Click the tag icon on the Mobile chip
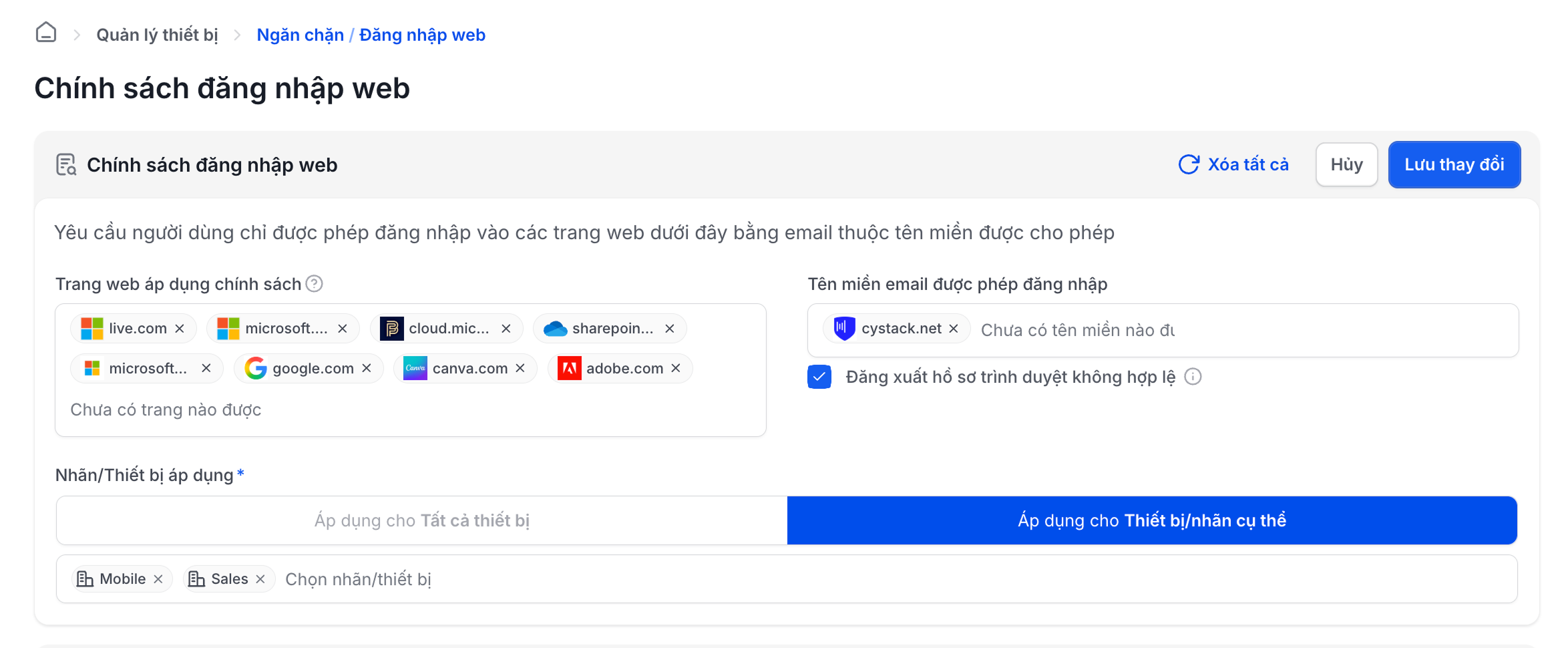Viewport: 1568px width, 648px height. pyautogui.click(x=85, y=579)
